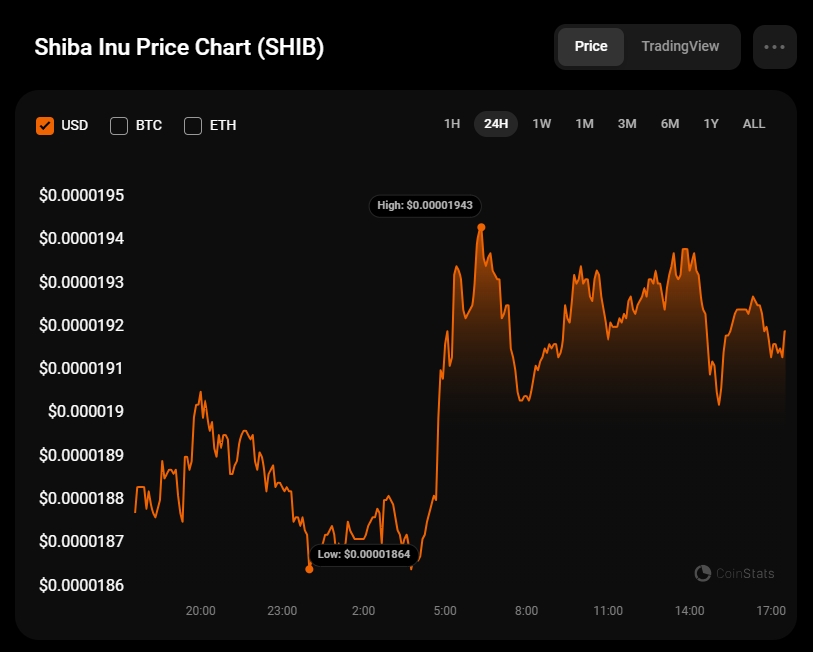Click the Low price marker point
The height and width of the screenshot is (652, 813).
pyautogui.click(x=309, y=569)
